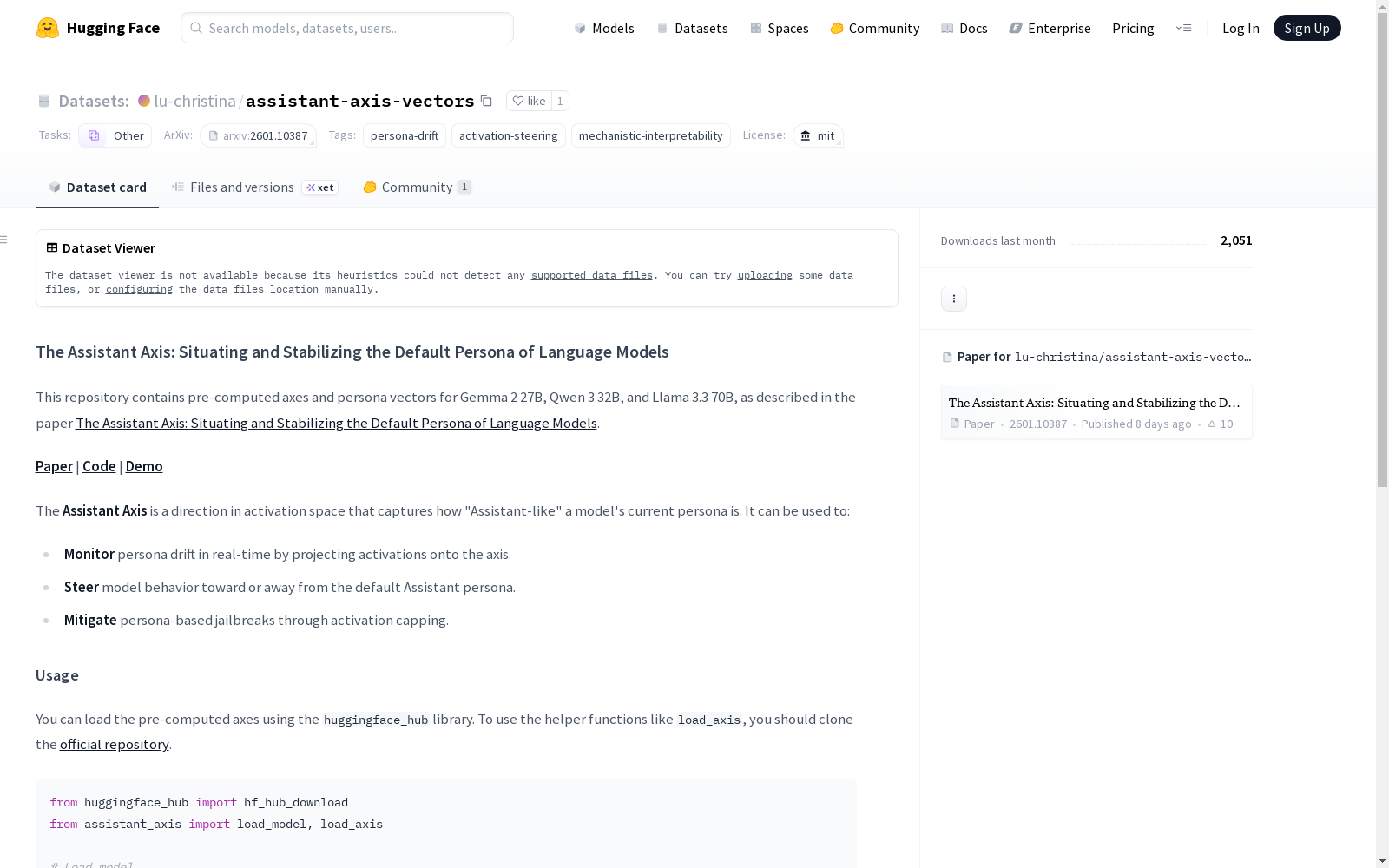Open the Docs nav item
Viewport: 1389px width, 868px height.
964,28
